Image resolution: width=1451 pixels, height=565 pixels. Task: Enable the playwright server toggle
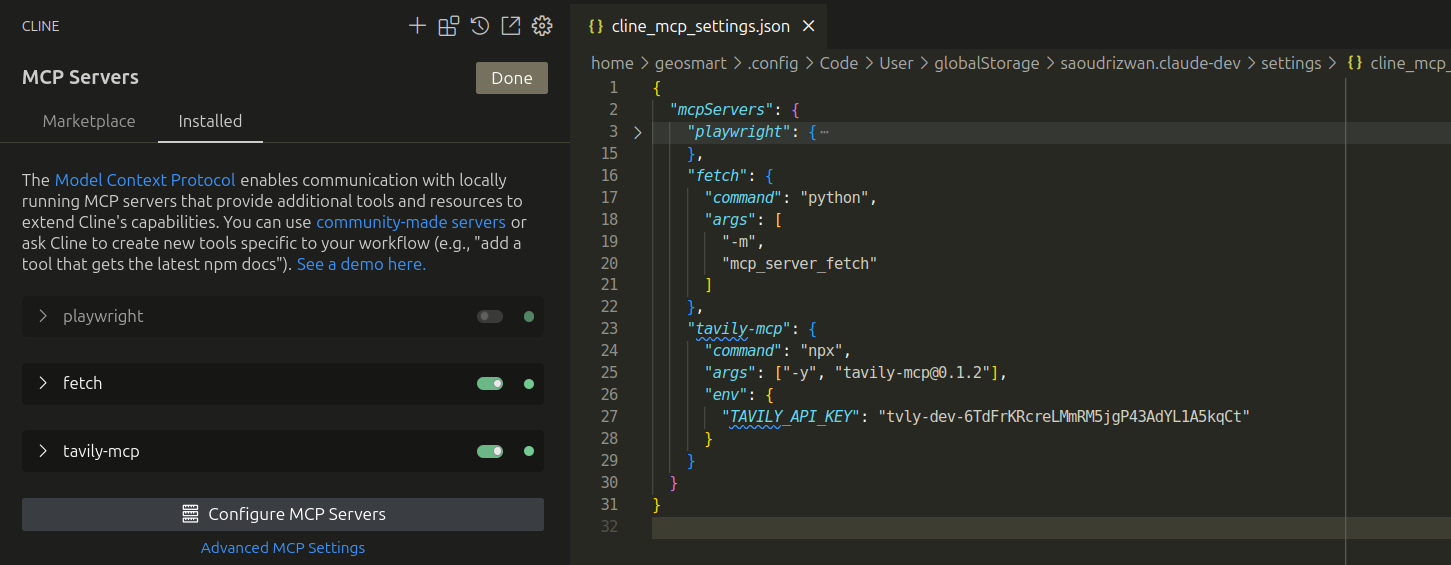(x=490, y=317)
